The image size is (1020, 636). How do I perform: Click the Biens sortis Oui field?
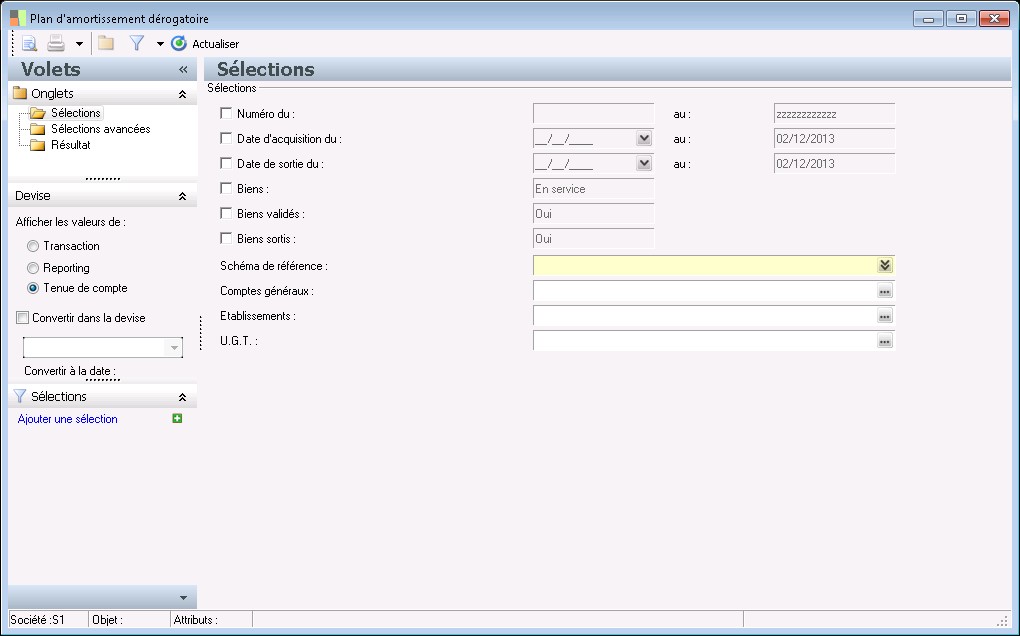(x=593, y=239)
